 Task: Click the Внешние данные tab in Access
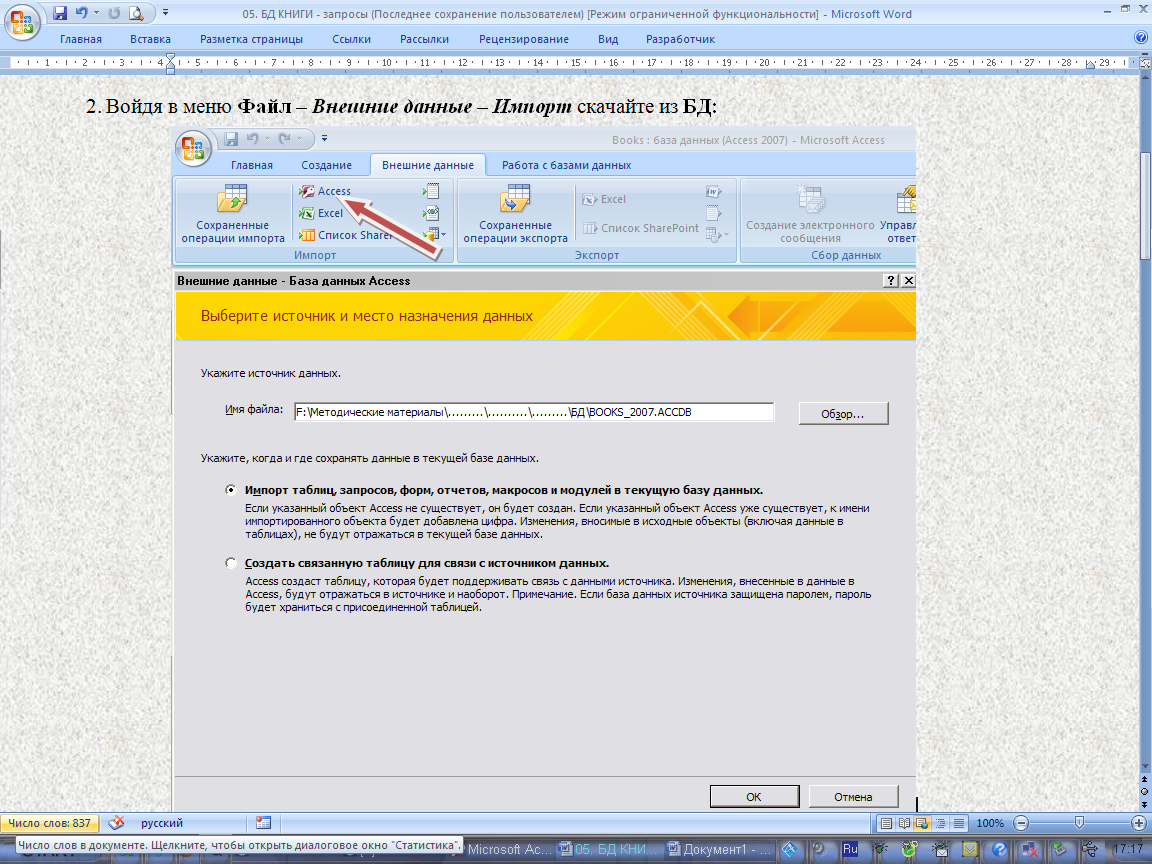click(x=428, y=165)
